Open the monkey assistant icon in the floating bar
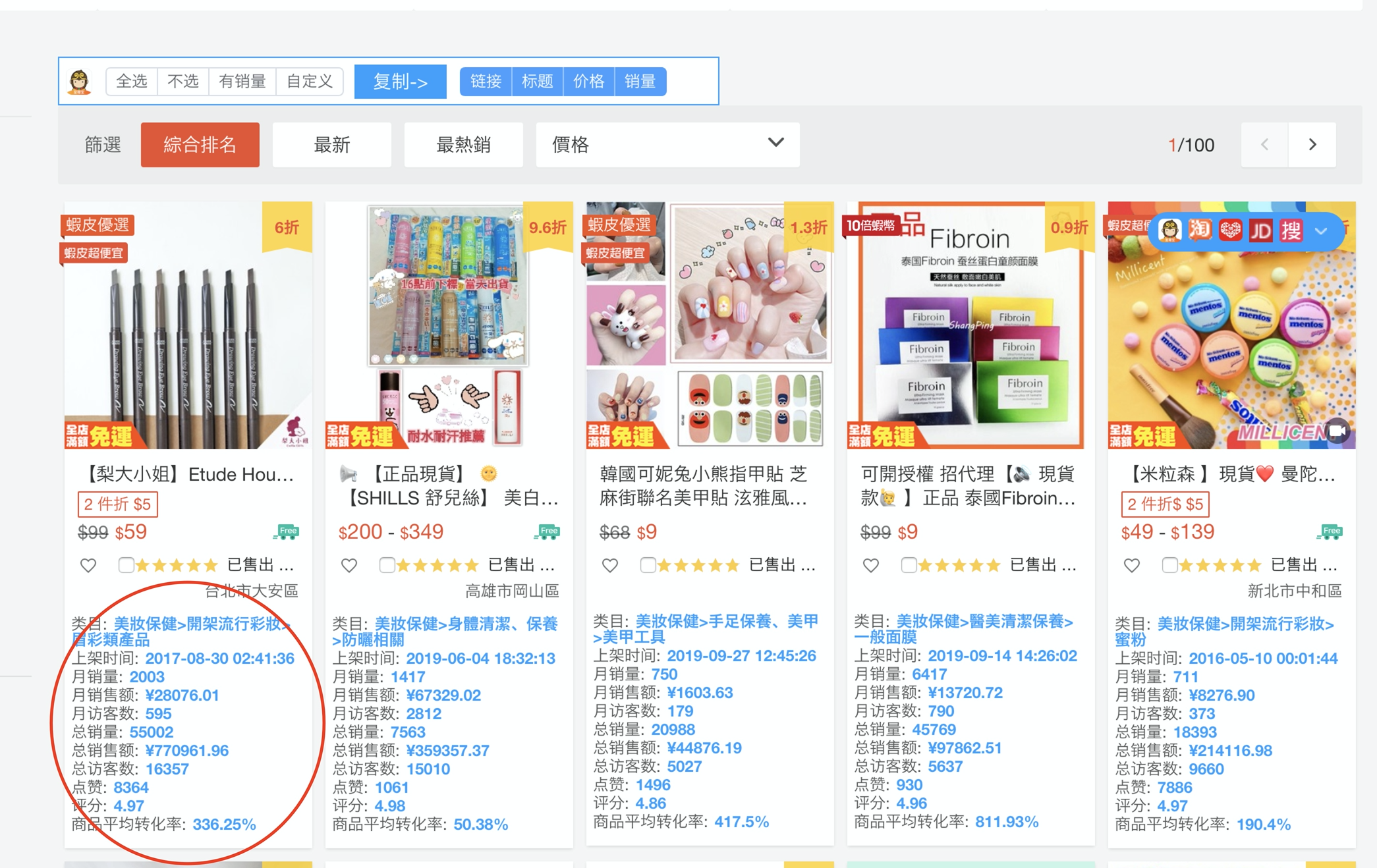1377x868 pixels. coord(1169,231)
